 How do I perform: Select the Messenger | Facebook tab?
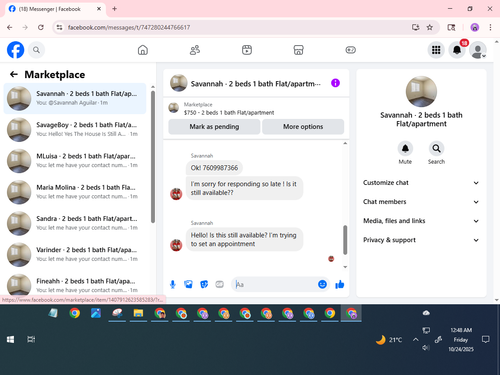(x=55, y=9)
